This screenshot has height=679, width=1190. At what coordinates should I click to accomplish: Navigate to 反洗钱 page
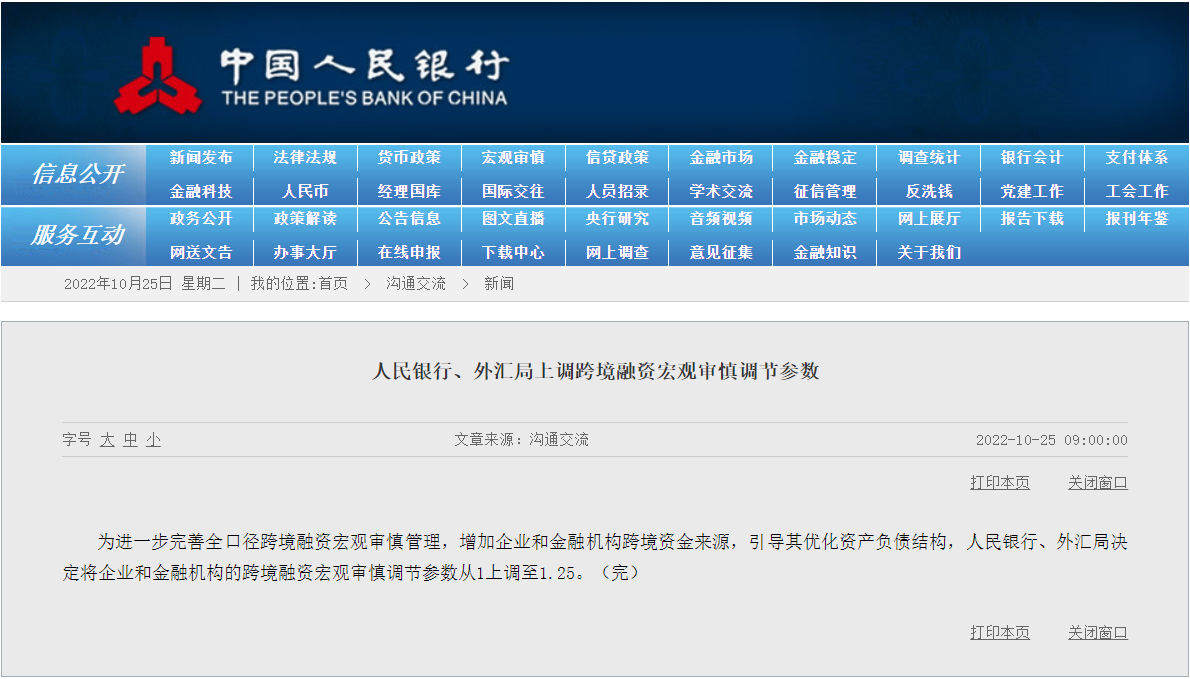tap(929, 191)
